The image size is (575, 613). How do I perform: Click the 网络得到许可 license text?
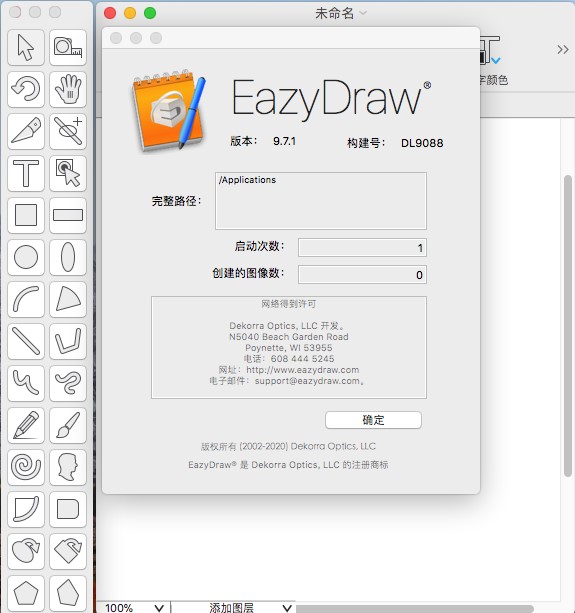(x=288, y=304)
